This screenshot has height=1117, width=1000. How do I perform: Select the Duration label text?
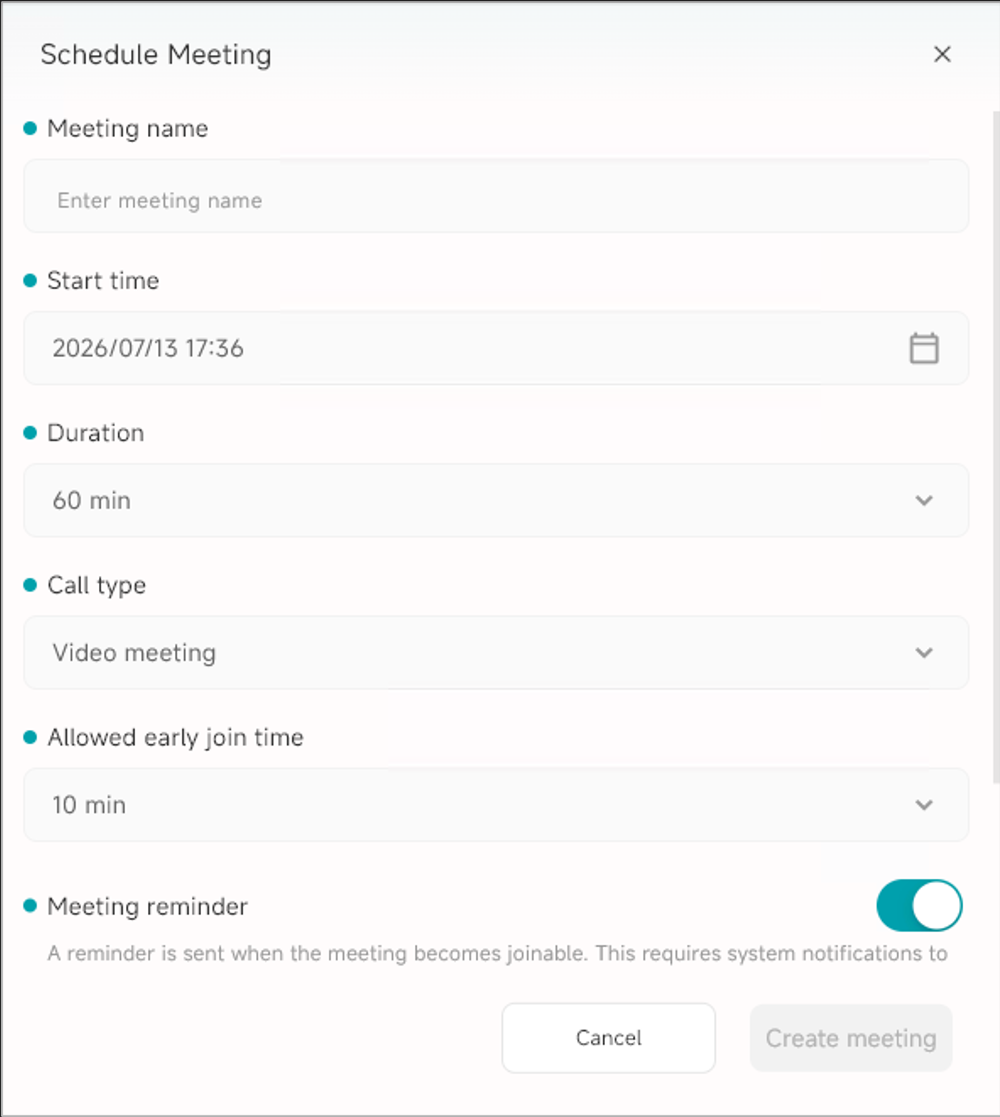coord(95,433)
